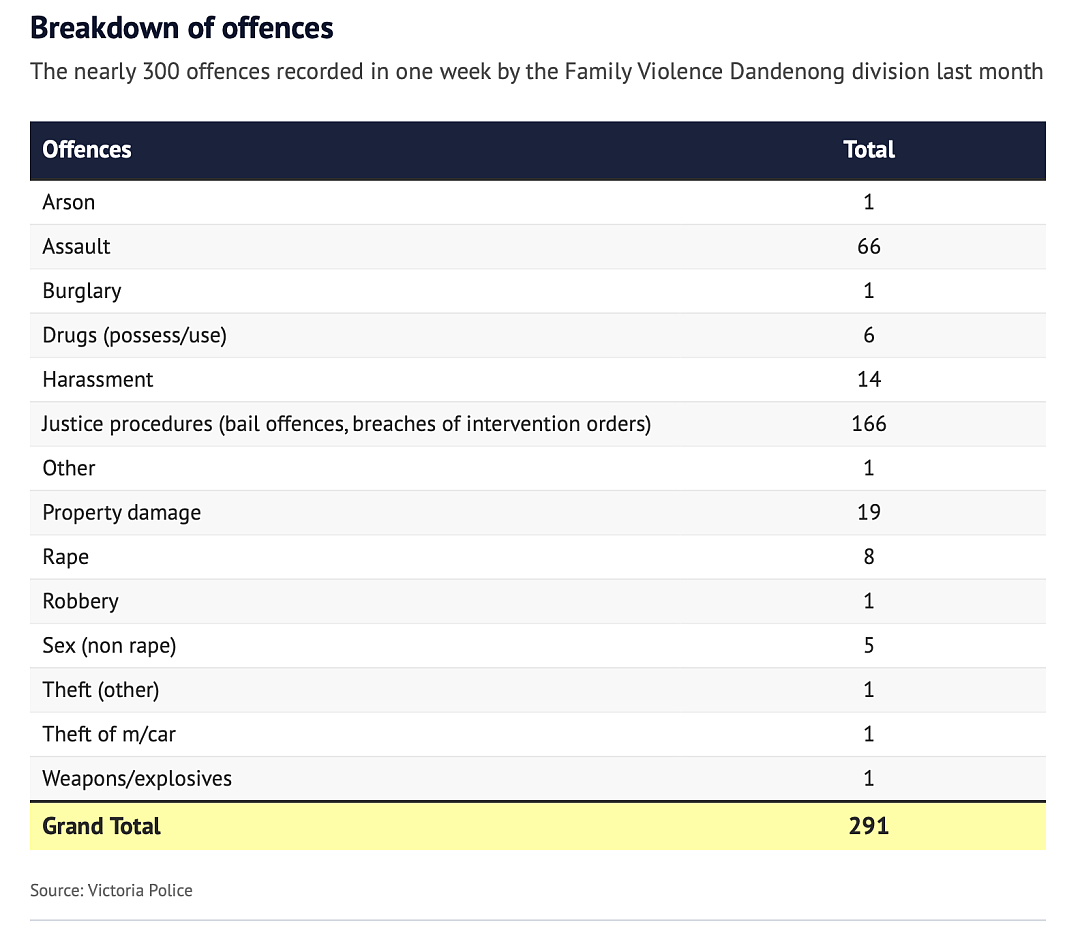
Task: Click the Assault total of 66
Action: (869, 247)
